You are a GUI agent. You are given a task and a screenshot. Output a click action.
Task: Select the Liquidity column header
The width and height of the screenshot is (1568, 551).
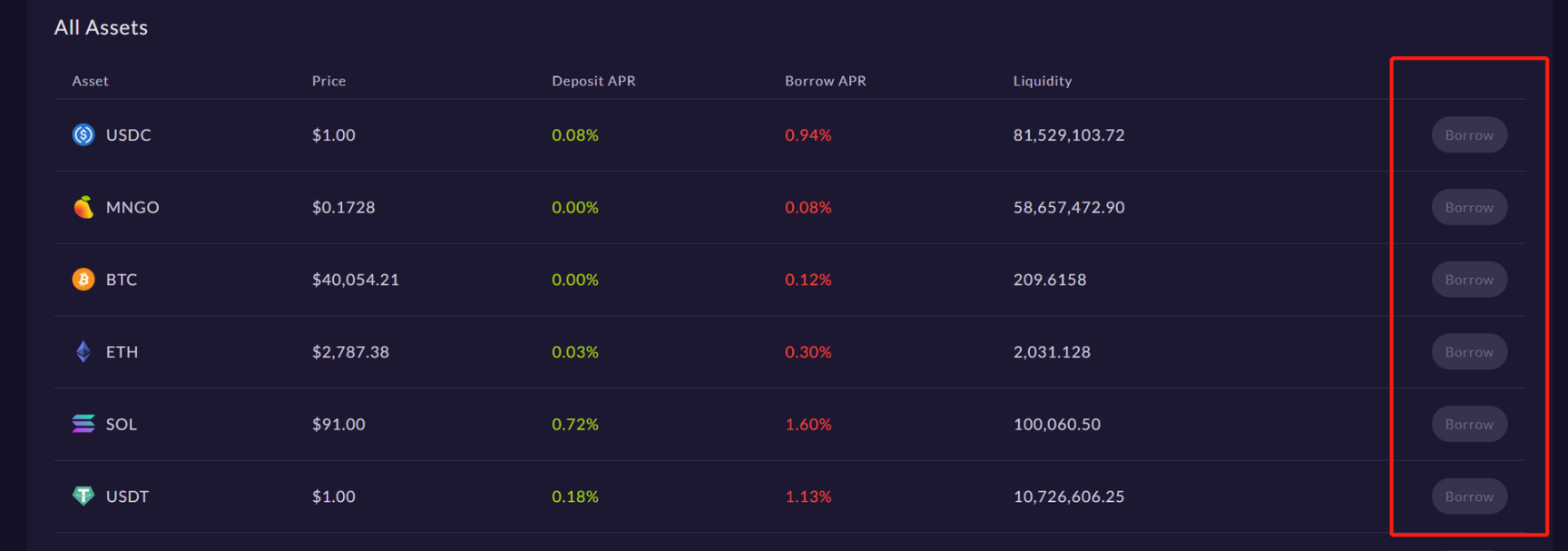click(x=1042, y=81)
